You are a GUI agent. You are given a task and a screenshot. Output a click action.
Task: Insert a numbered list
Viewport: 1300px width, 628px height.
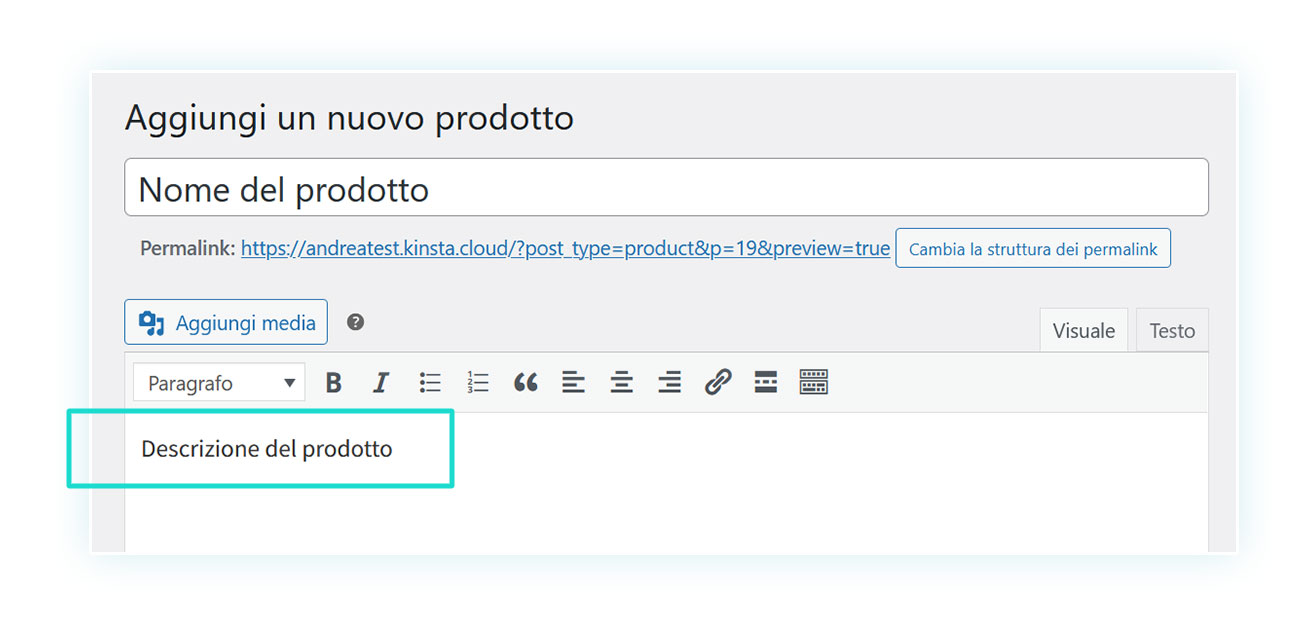[478, 383]
